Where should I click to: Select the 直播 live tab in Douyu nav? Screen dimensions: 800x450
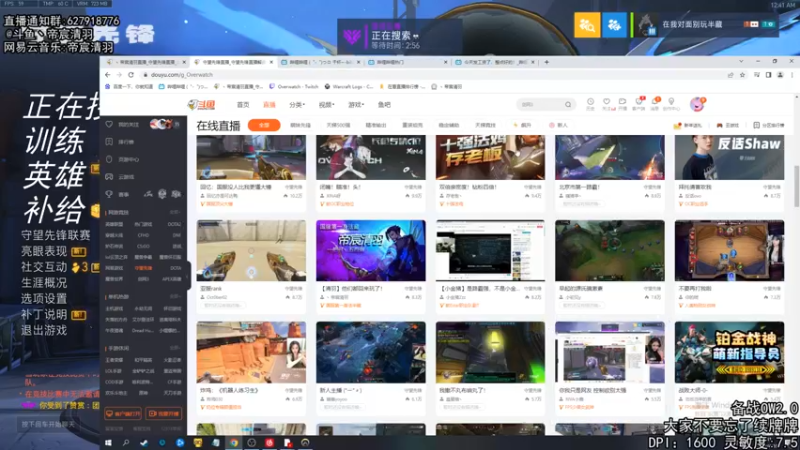pos(269,105)
